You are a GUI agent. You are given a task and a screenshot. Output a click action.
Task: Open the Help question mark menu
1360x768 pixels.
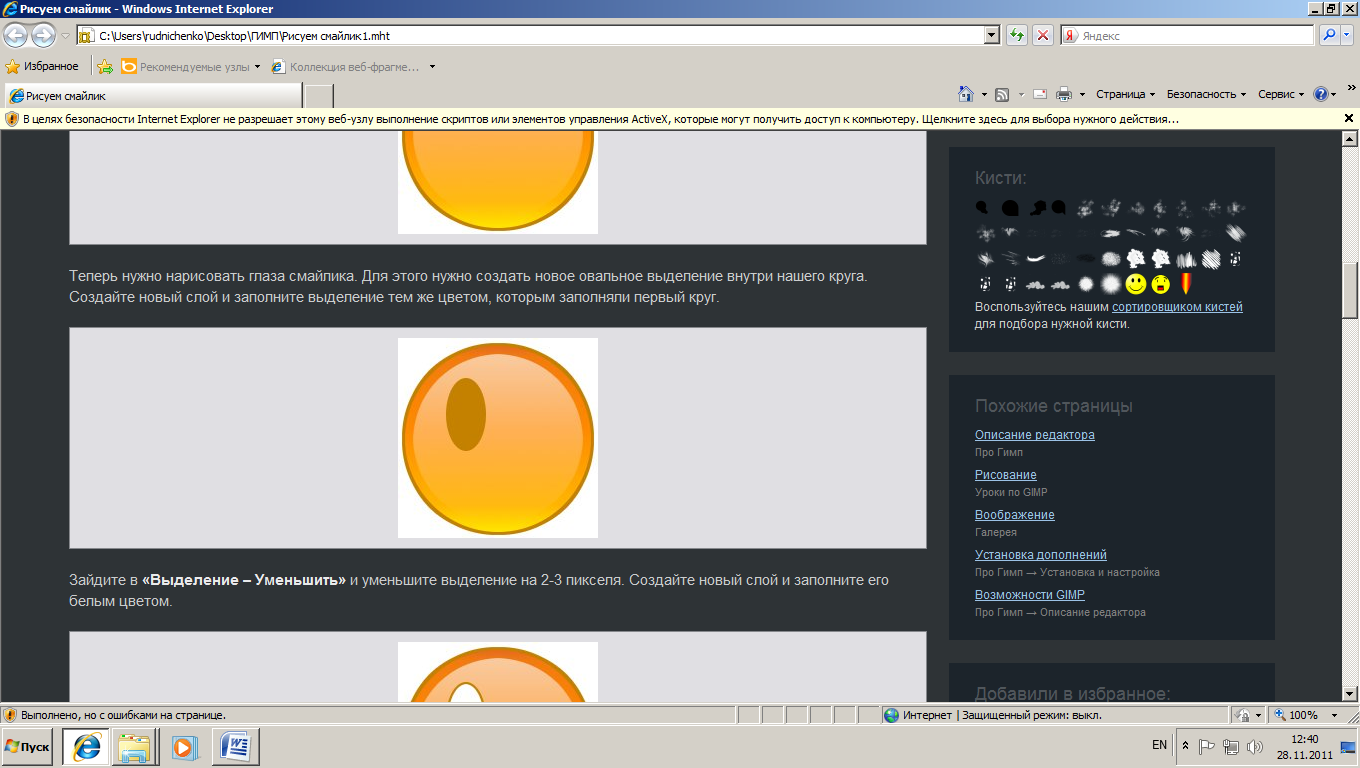[x=1324, y=94]
